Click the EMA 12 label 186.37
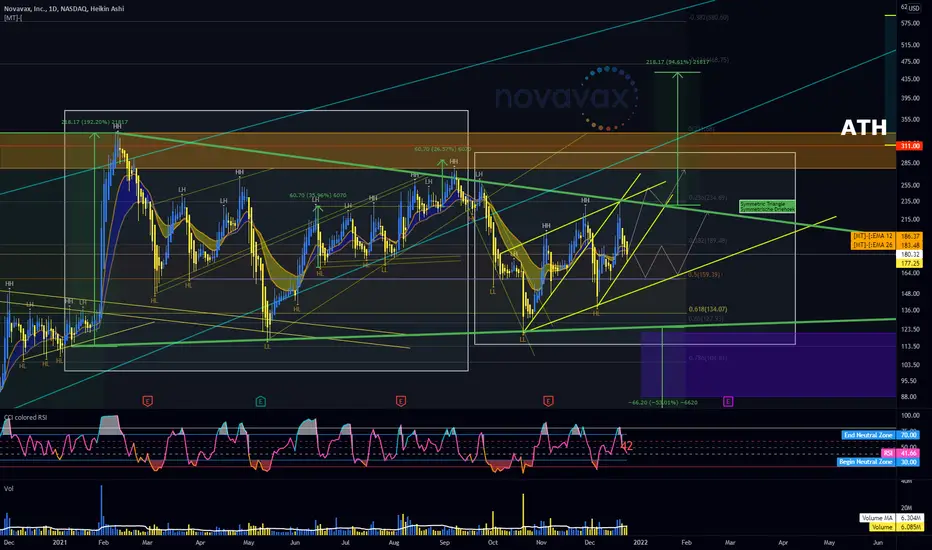Screen dimensions: 932x550 [886, 236]
